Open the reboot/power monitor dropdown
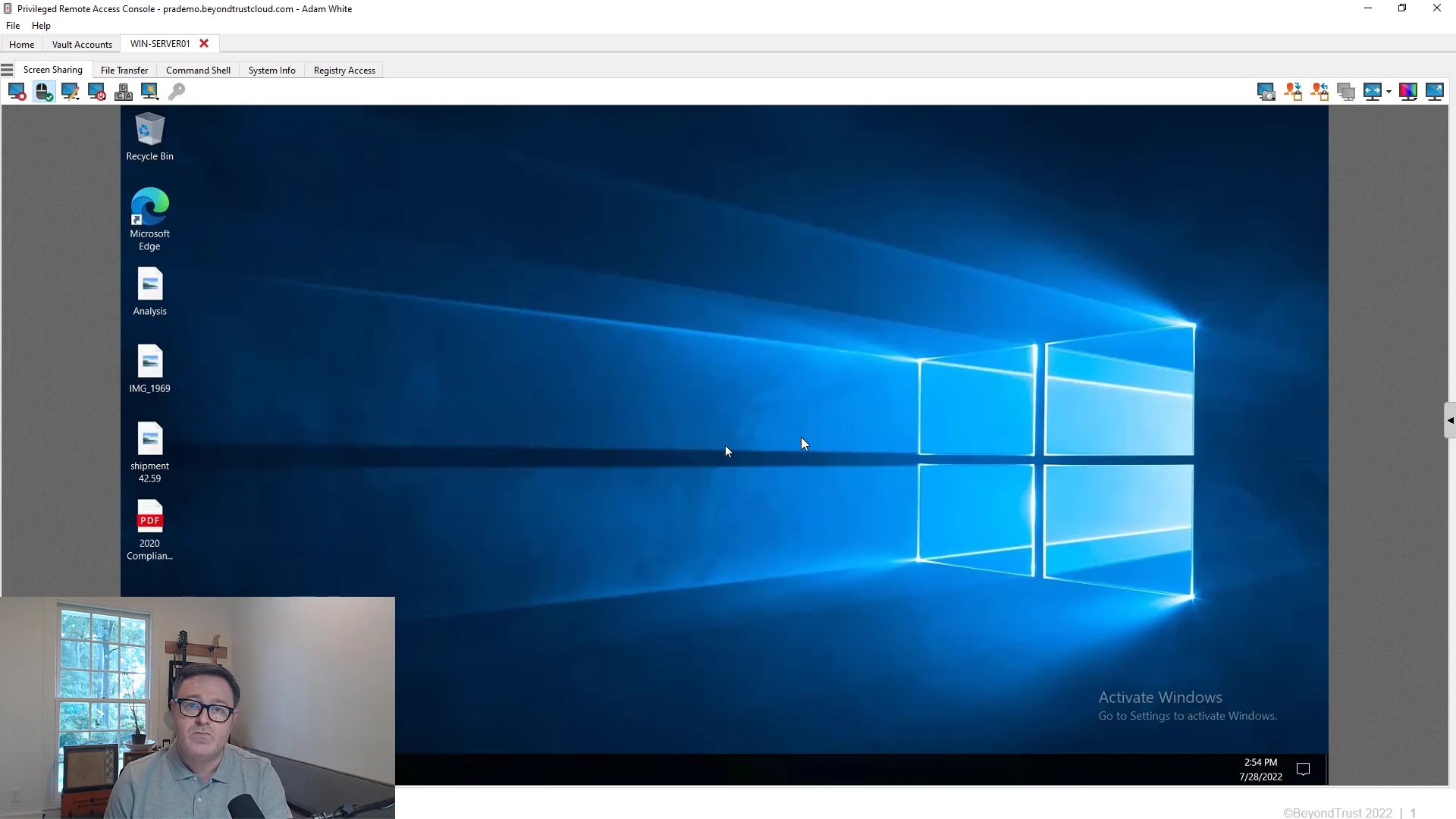 [97, 92]
